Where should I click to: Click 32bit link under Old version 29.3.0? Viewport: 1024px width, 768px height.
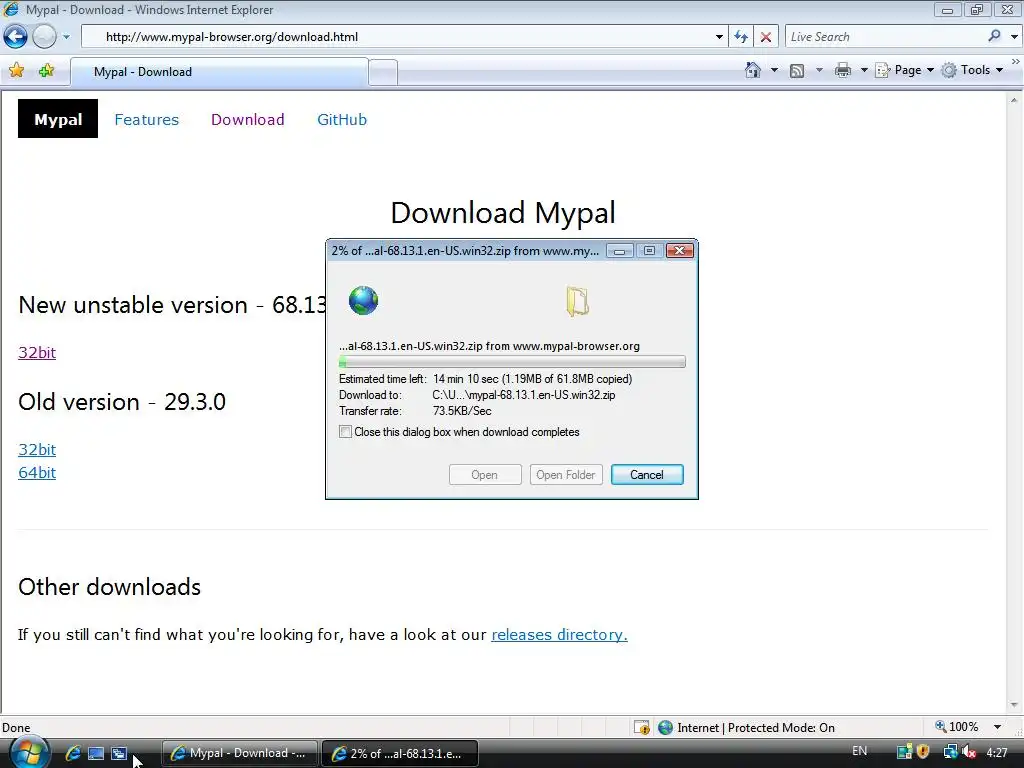(x=37, y=449)
